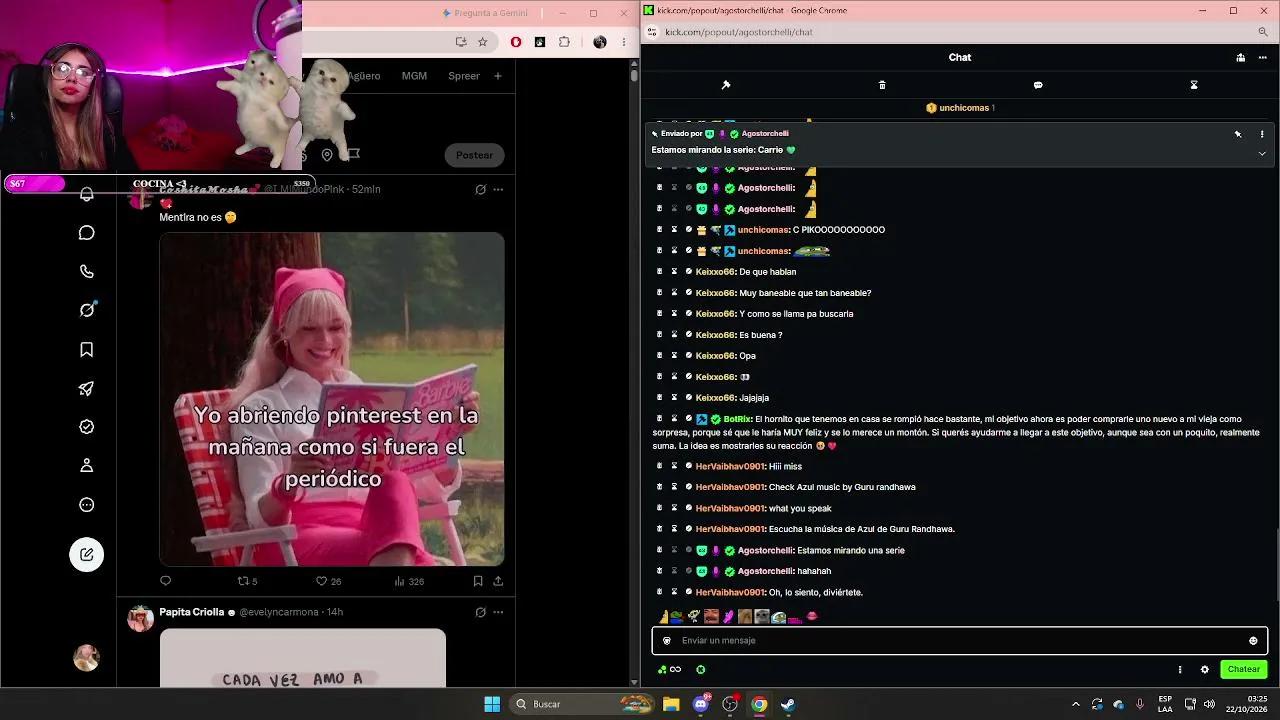Open Profile person icon in X sidebar

click(87, 465)
